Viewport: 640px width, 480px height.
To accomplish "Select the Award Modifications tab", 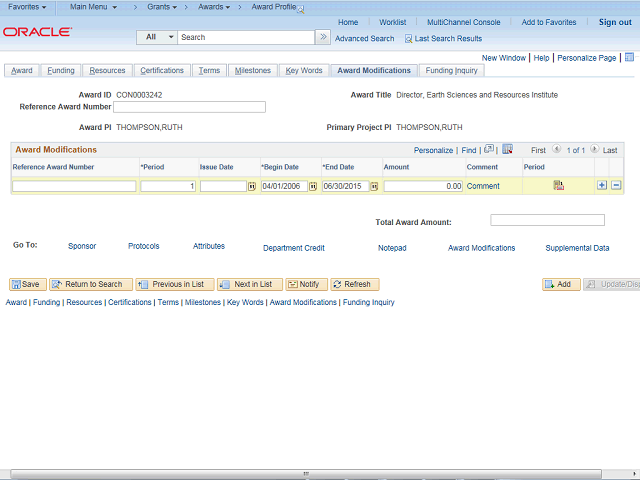I will click(x=374, y=71).
